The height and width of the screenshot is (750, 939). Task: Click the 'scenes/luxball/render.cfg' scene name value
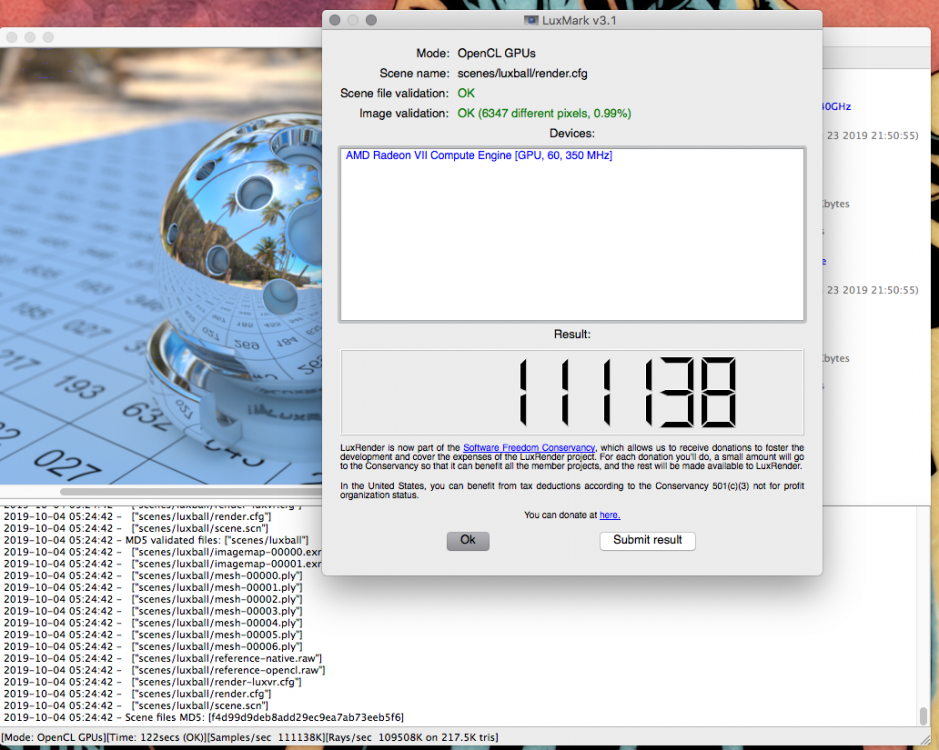[x=522, y=73]
